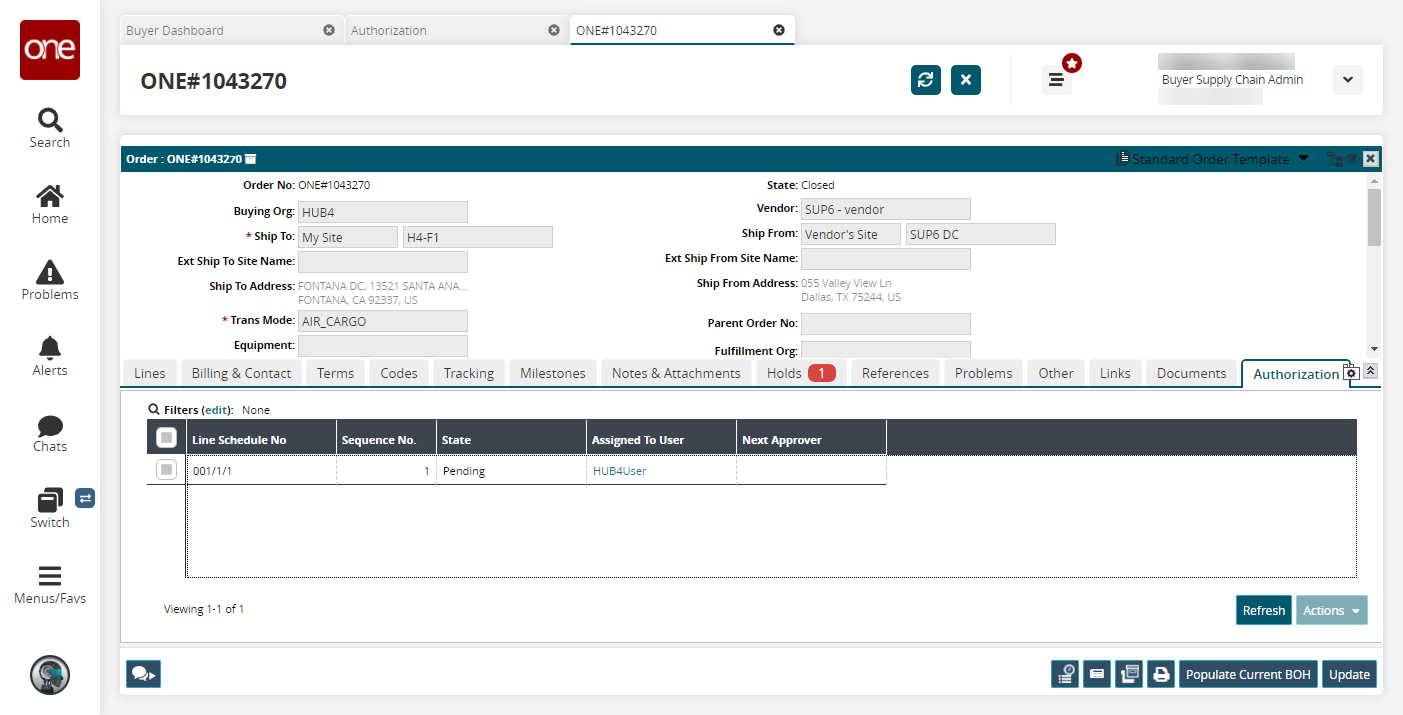
Task: Toggle the select-all checkbox in table header
Action: pyautogui.click(x=167, y=438)
